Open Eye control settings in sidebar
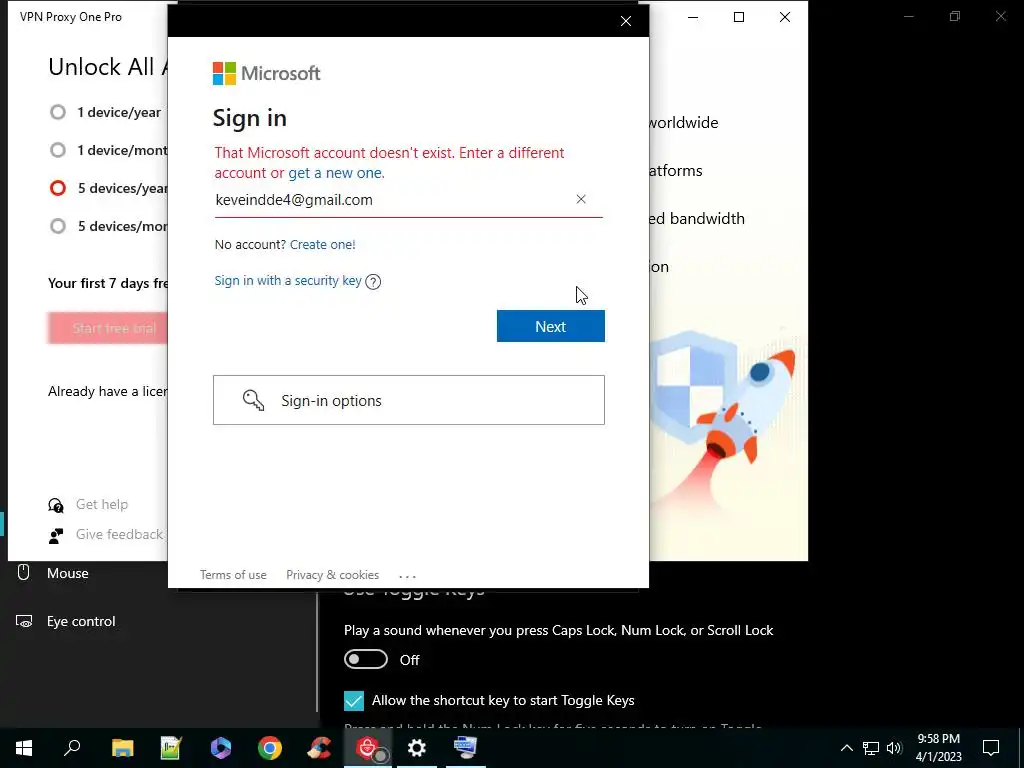 tap(81, 622)
